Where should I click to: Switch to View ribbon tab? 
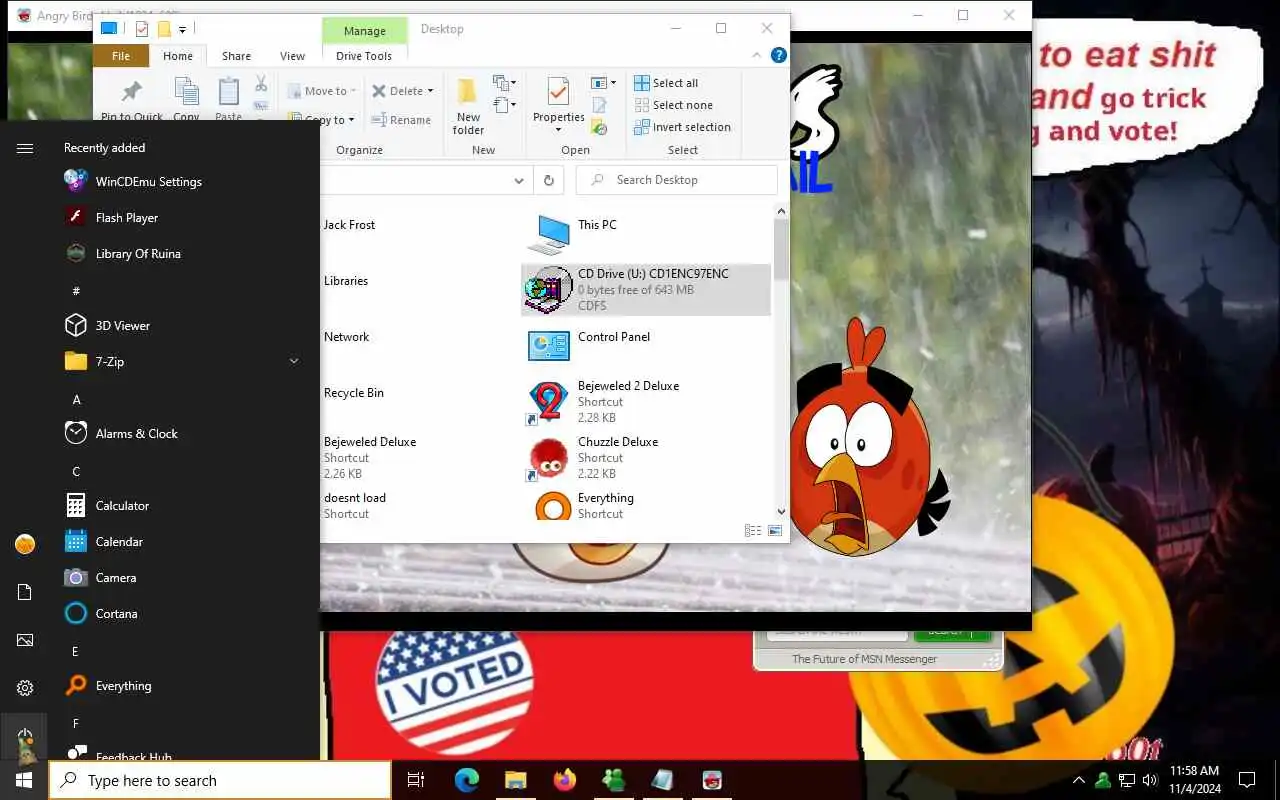(x=293, y=56)
